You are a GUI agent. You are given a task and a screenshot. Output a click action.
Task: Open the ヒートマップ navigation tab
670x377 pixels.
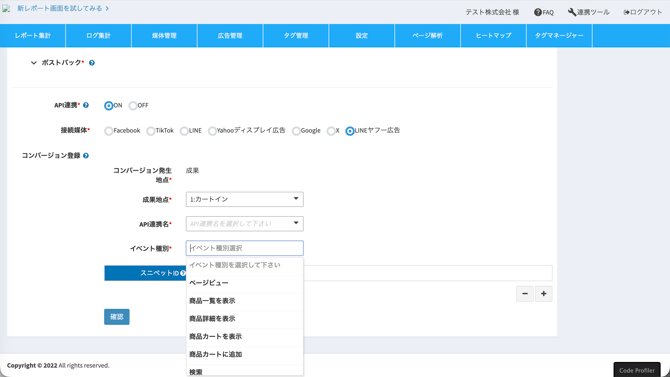tap(493, 35)
